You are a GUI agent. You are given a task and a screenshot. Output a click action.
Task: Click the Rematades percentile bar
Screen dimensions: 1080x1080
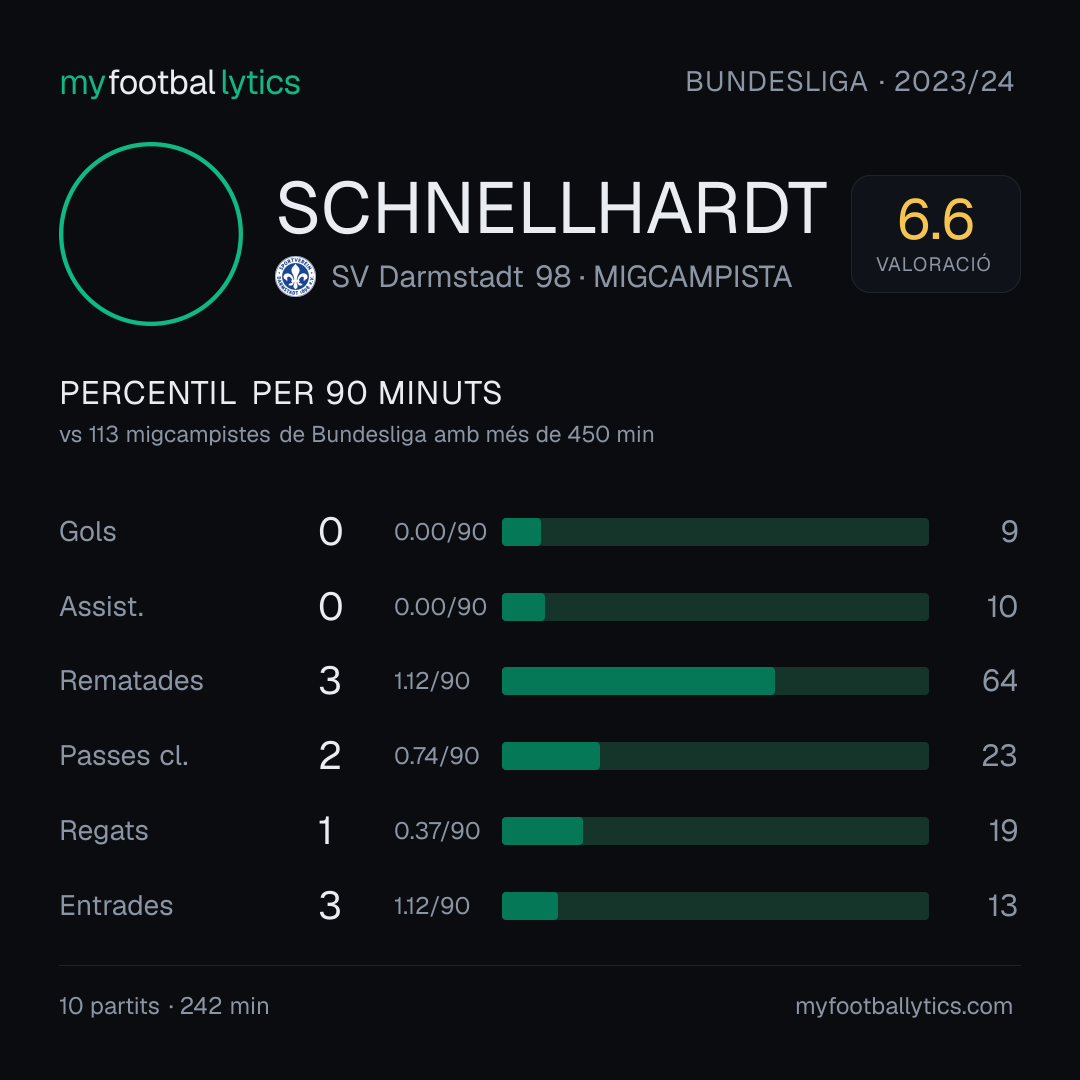point(715,681)
